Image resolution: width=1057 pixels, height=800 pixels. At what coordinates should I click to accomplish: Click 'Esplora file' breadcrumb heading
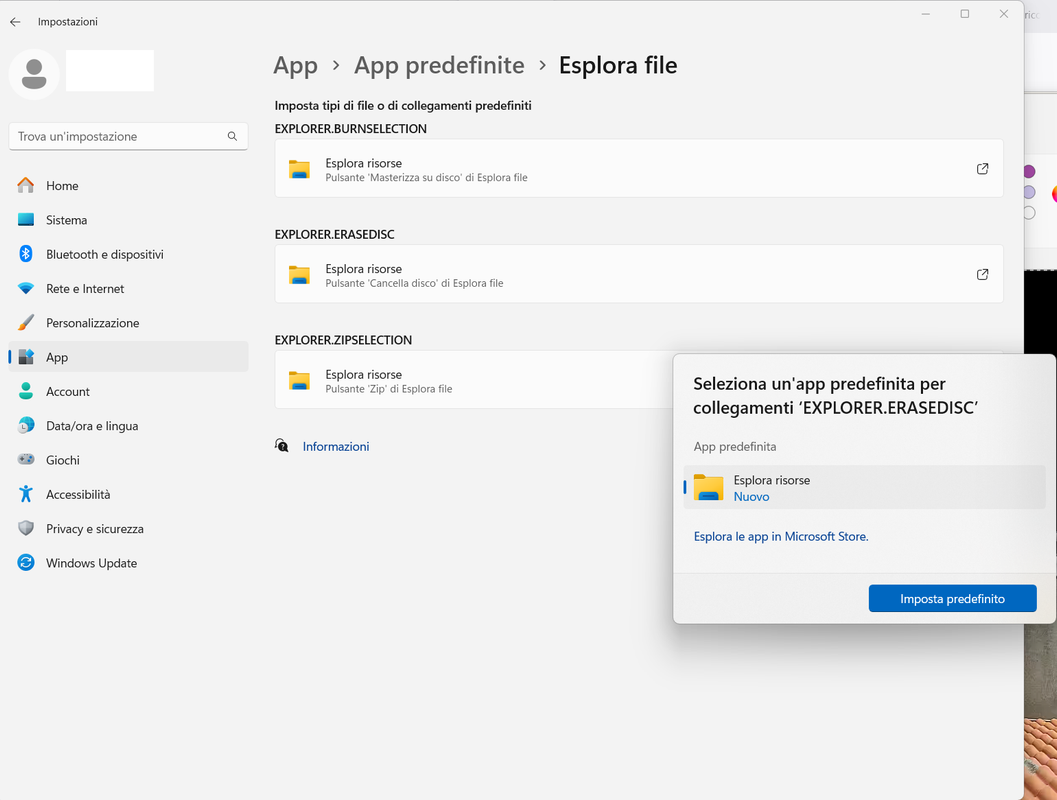click(x=618, y=66)
